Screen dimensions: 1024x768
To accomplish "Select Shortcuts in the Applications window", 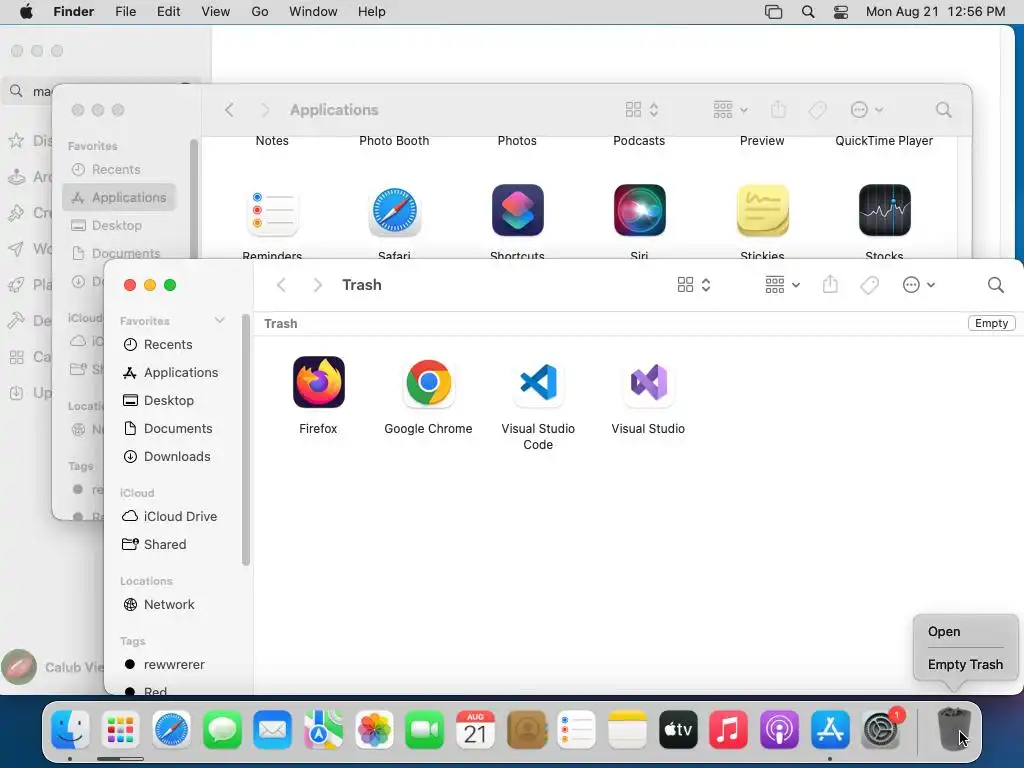I will 517,210.
